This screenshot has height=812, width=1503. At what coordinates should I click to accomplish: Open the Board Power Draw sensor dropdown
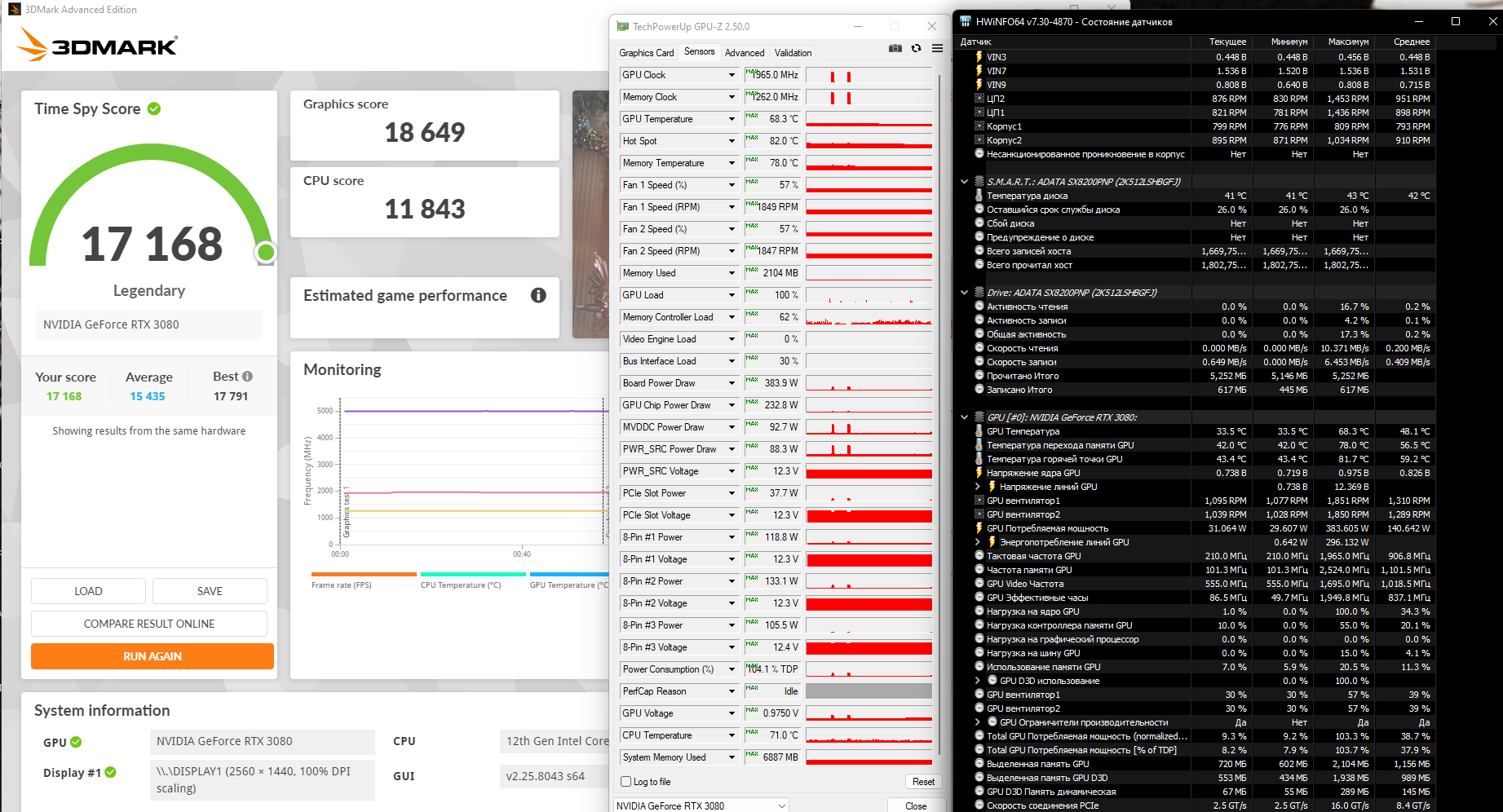click(x=732, y=383)
